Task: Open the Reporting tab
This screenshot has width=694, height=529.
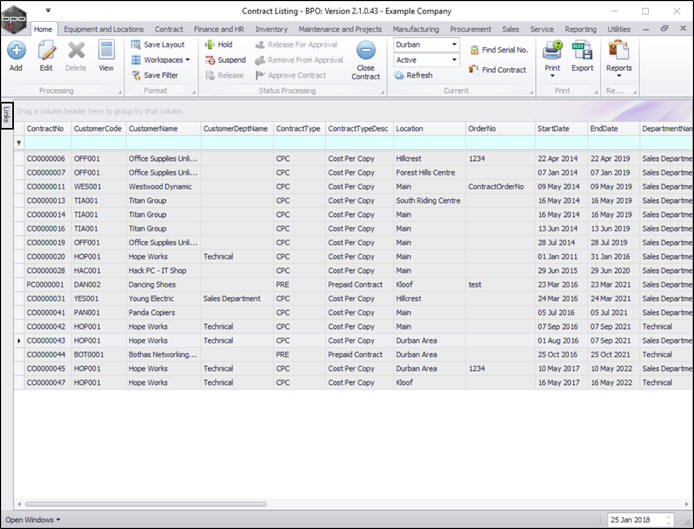Action: (580, 29)
